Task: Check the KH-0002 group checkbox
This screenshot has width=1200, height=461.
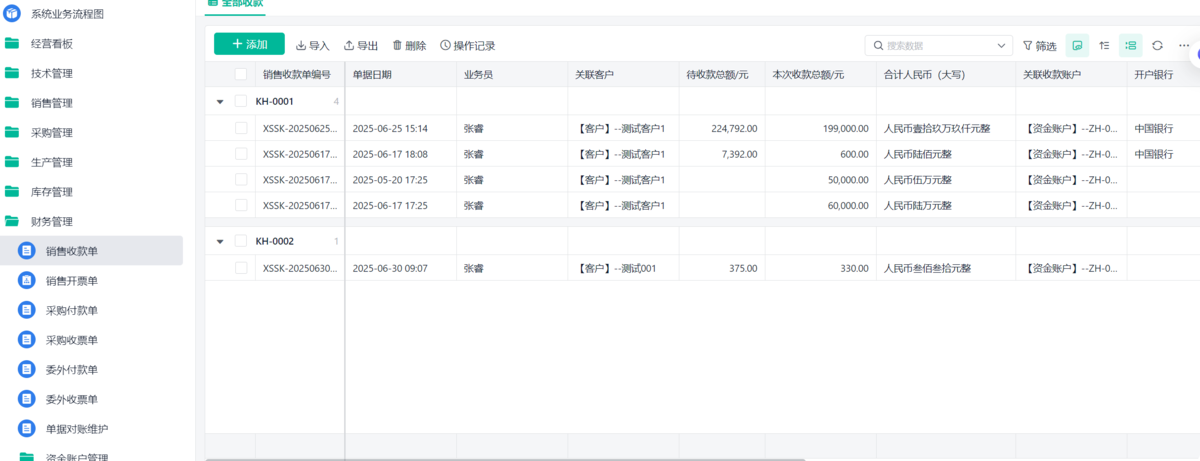Action: tap(241, 241)
